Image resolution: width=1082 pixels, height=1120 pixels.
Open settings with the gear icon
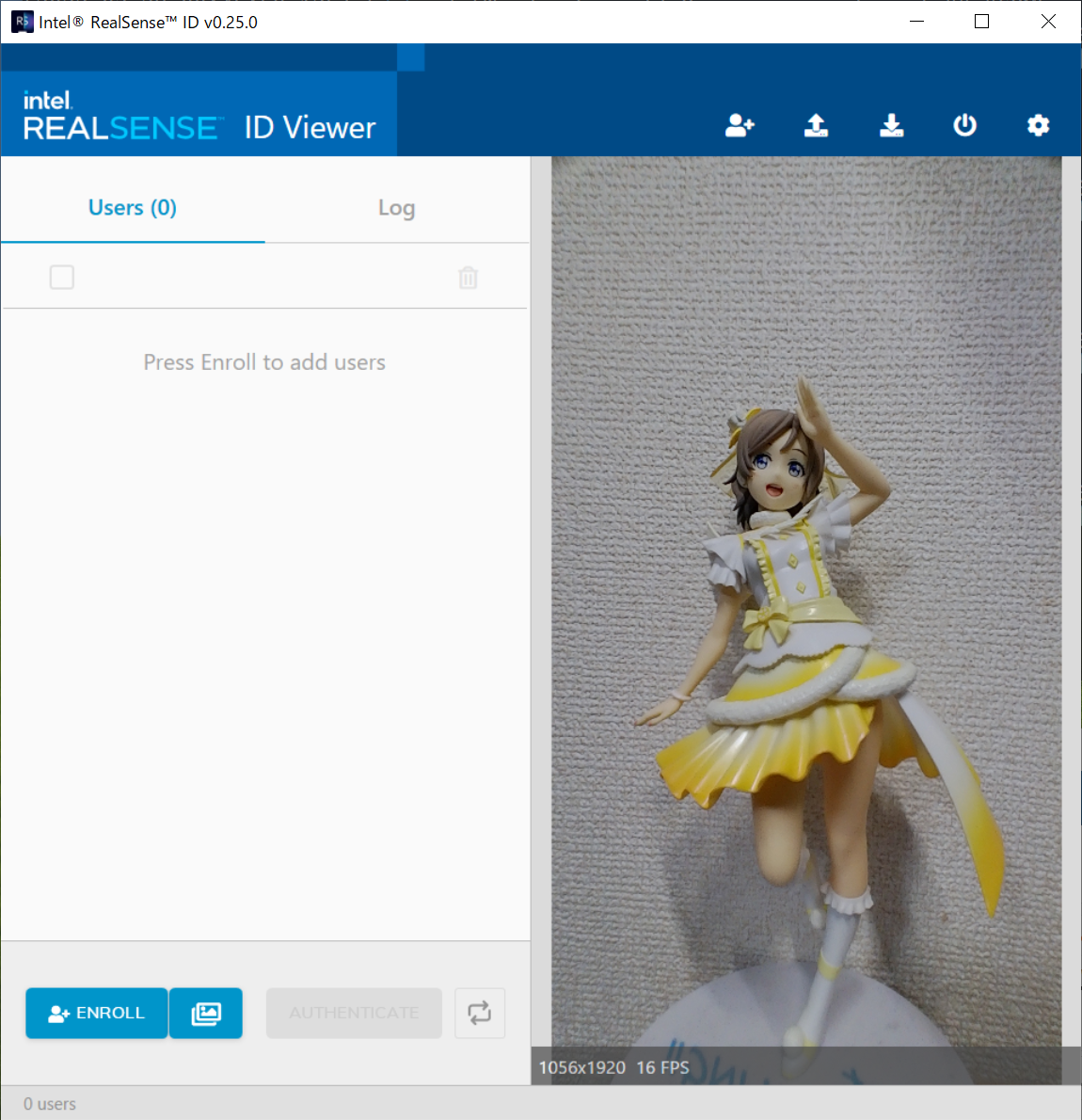click(x=1038, y=125)
